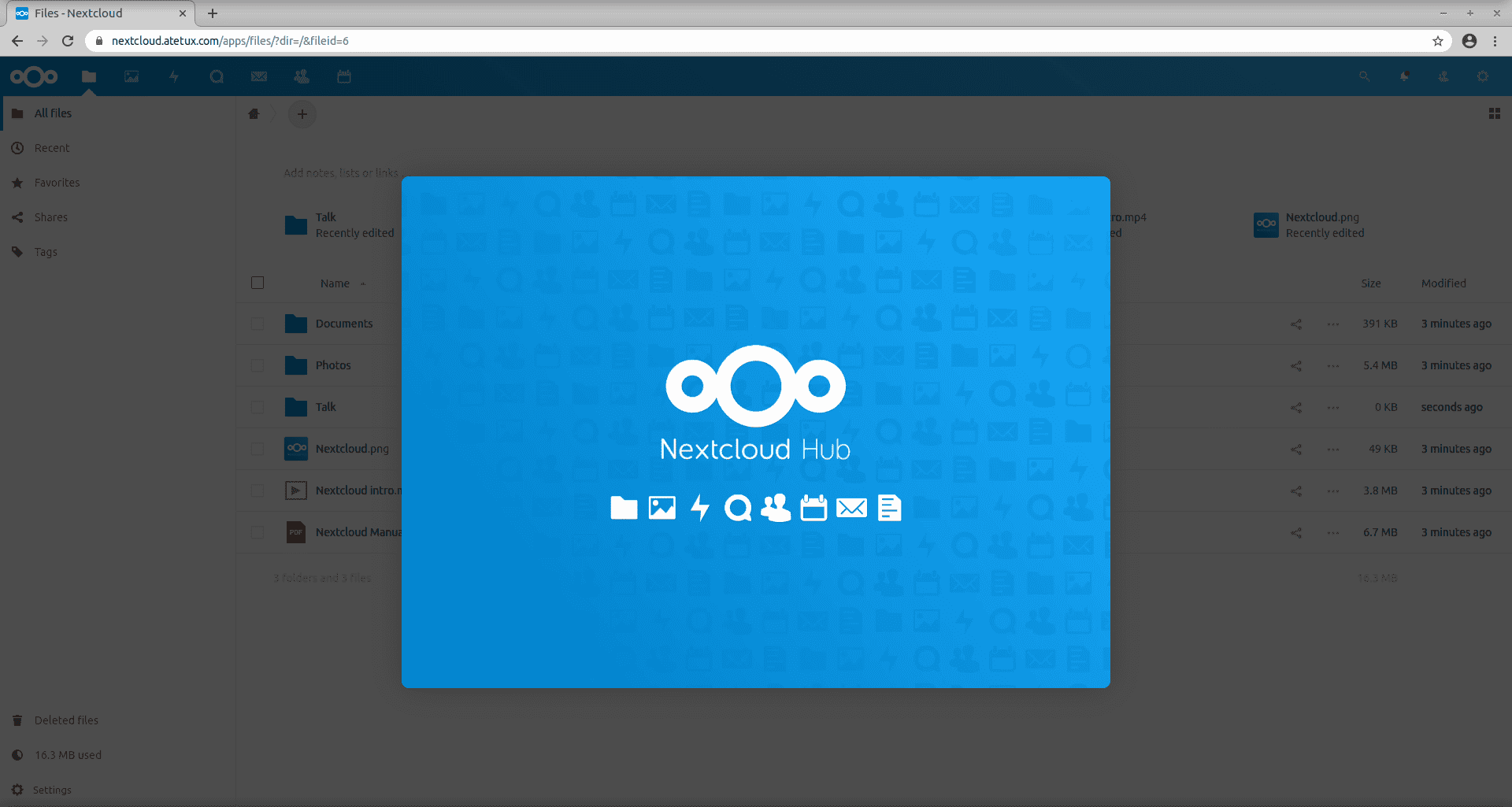Open more actions for Nextcloud intro row
This screenshot has height=807, width=1512.
1333,490
